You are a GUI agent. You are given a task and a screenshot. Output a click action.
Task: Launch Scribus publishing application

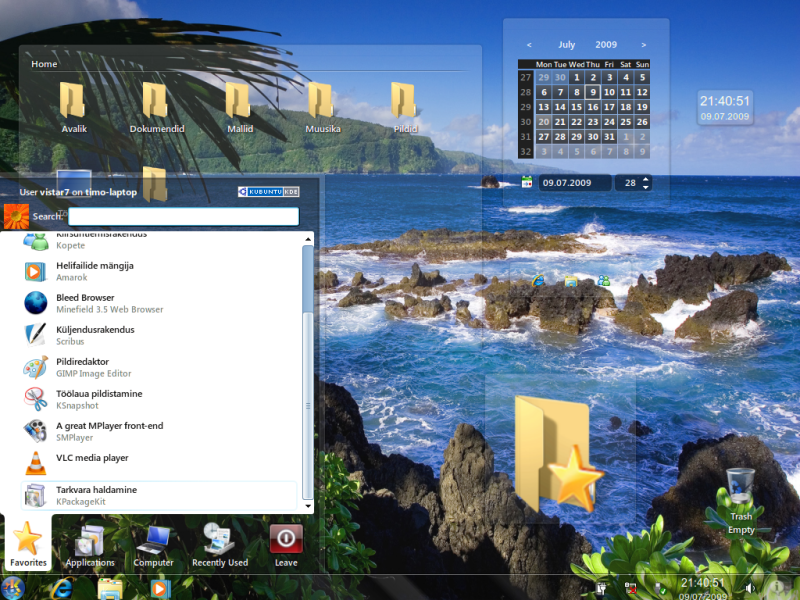(158, 335)
